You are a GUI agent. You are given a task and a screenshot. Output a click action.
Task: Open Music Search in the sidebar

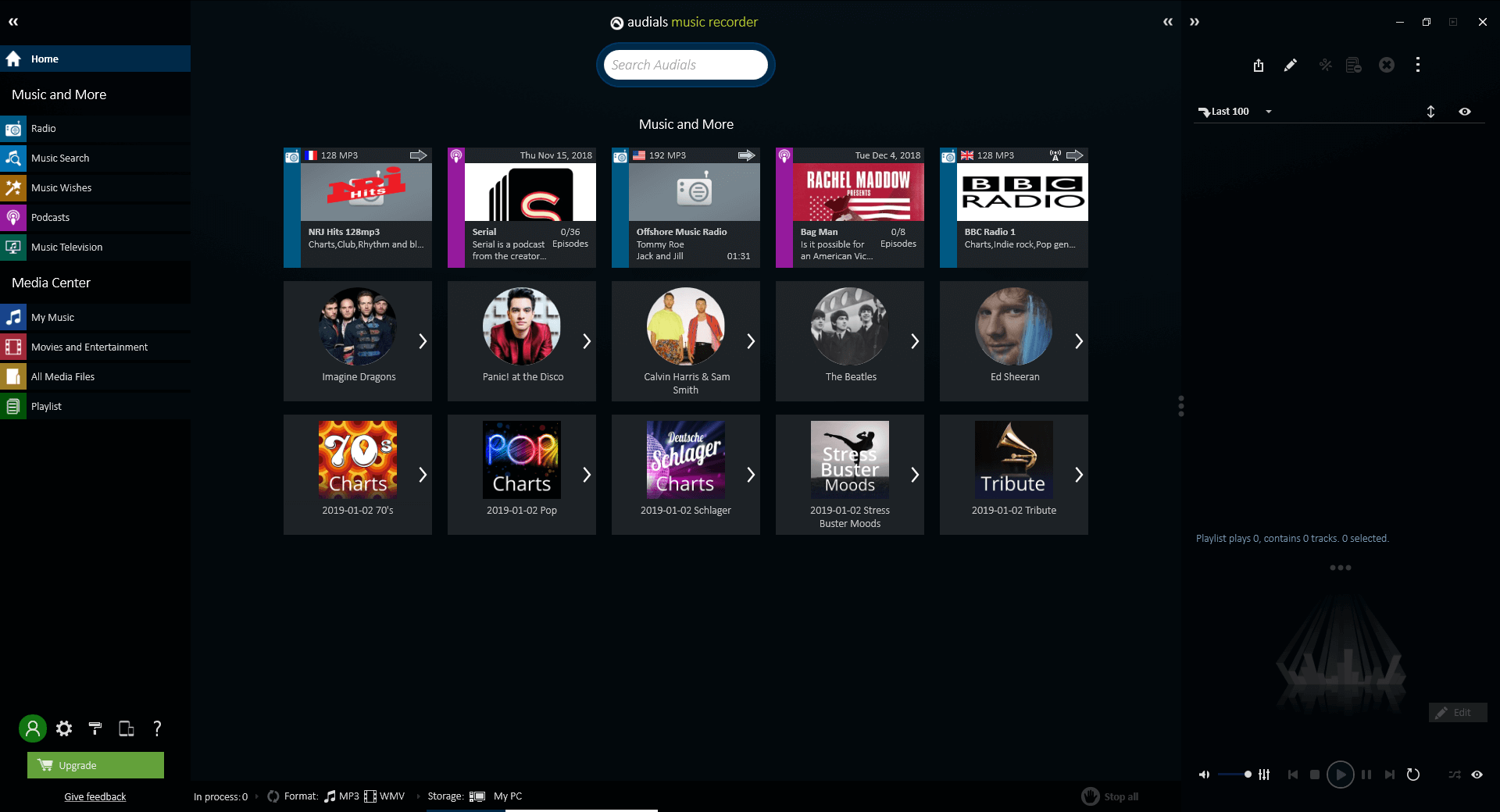(x=95, y=158)
